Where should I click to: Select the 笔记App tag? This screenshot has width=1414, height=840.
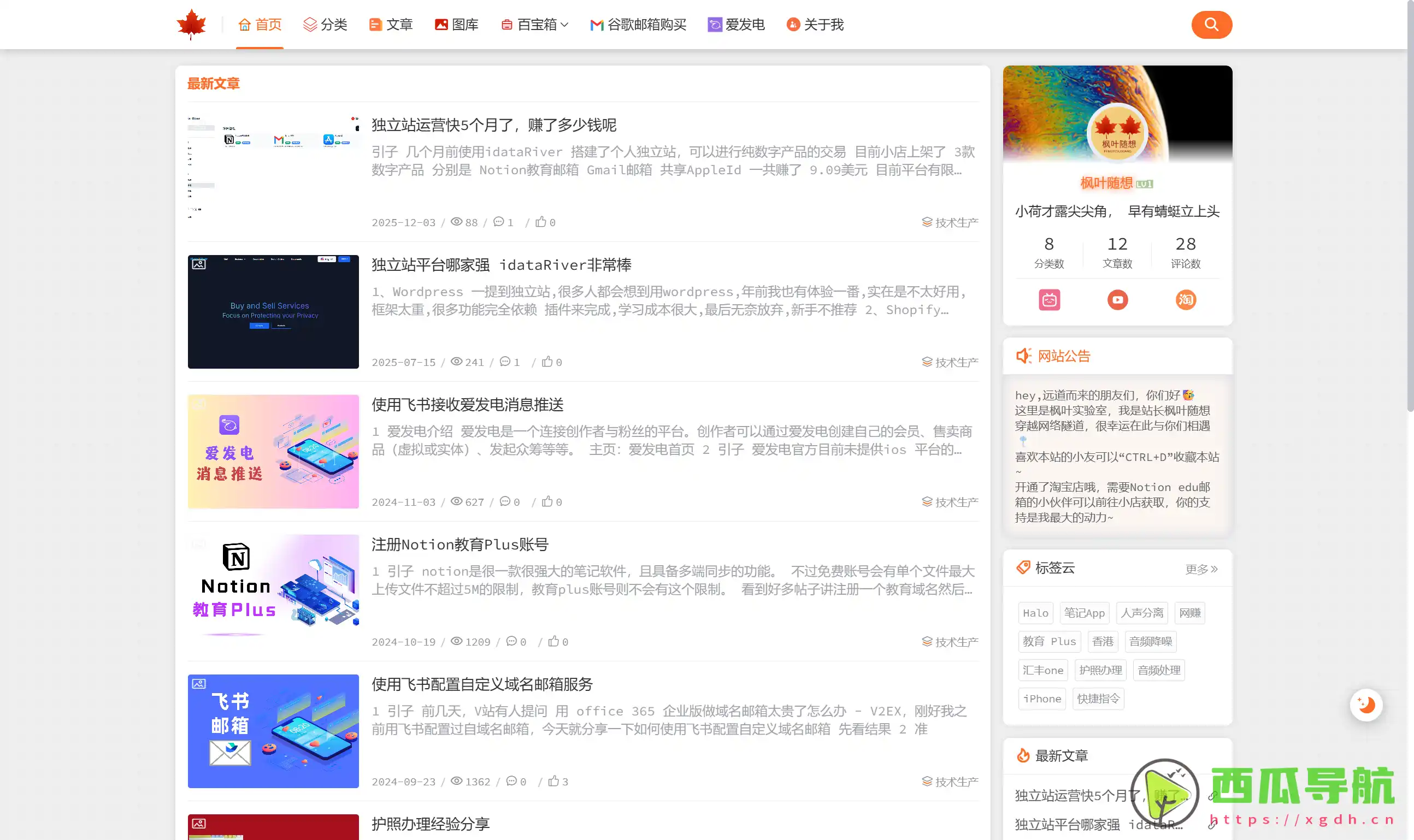(x=1084, y=613)
